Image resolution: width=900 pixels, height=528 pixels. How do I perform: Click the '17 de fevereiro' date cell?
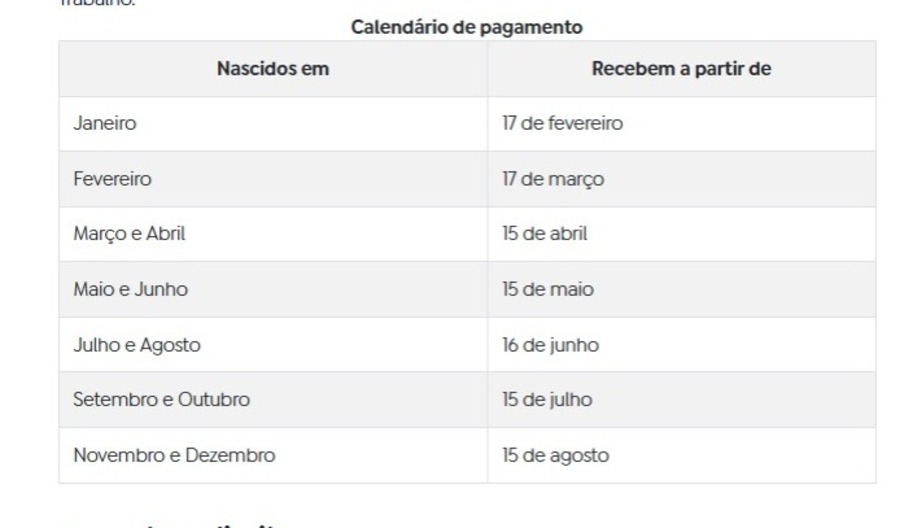682,124
